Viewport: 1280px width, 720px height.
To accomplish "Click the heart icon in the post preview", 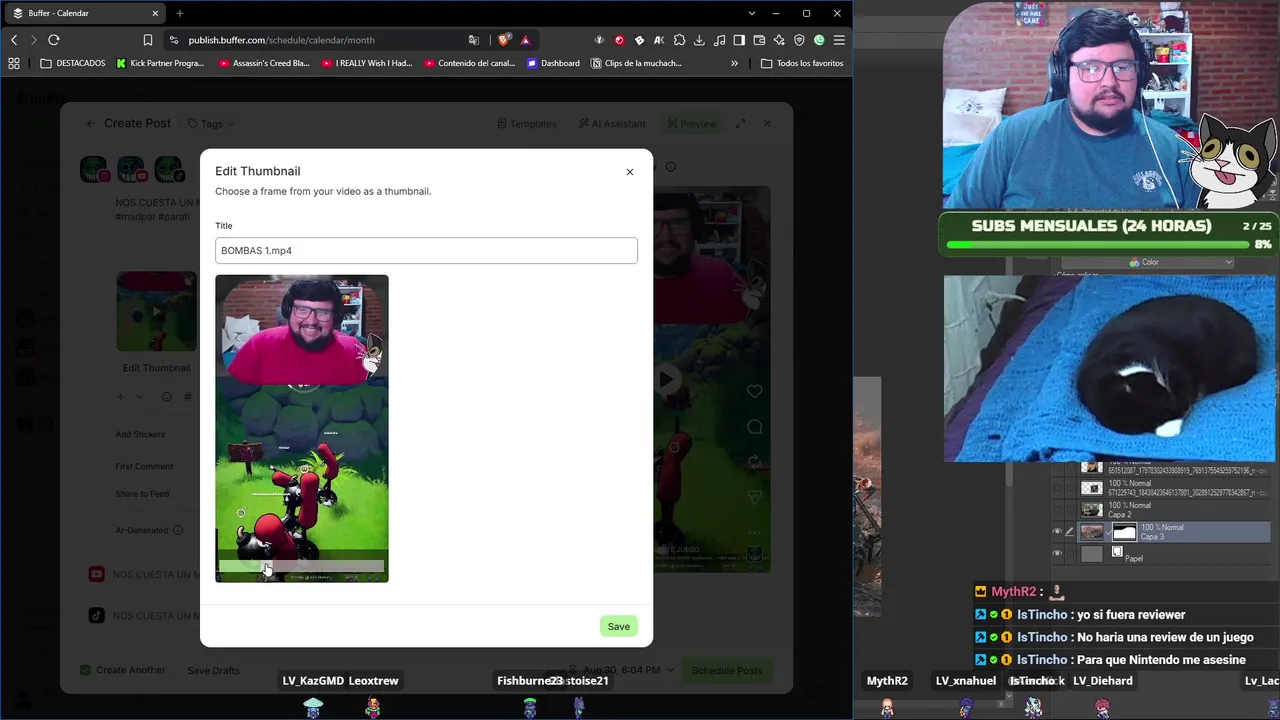I will pyautogui.click(x=754, y=391).
